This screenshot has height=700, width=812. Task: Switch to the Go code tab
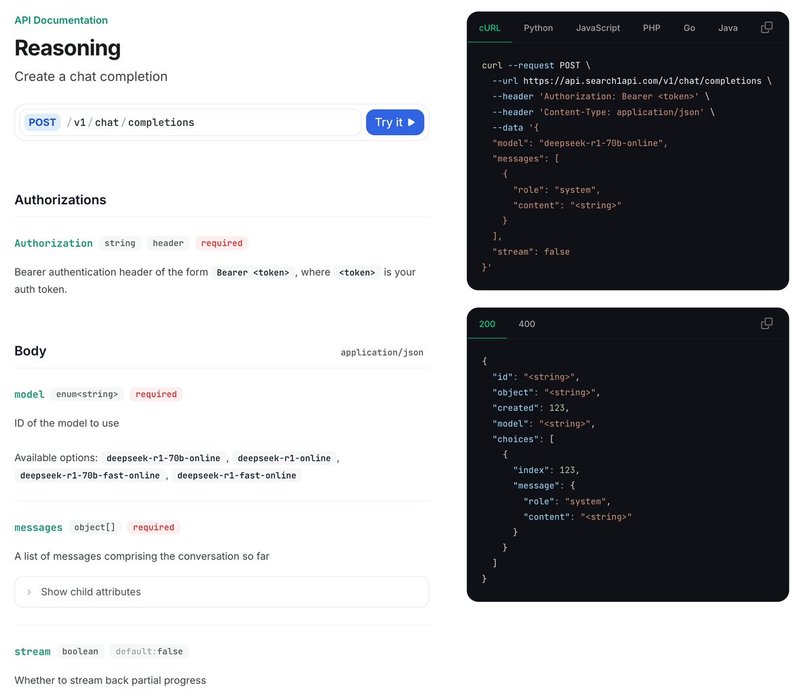(x=689, y=28)
